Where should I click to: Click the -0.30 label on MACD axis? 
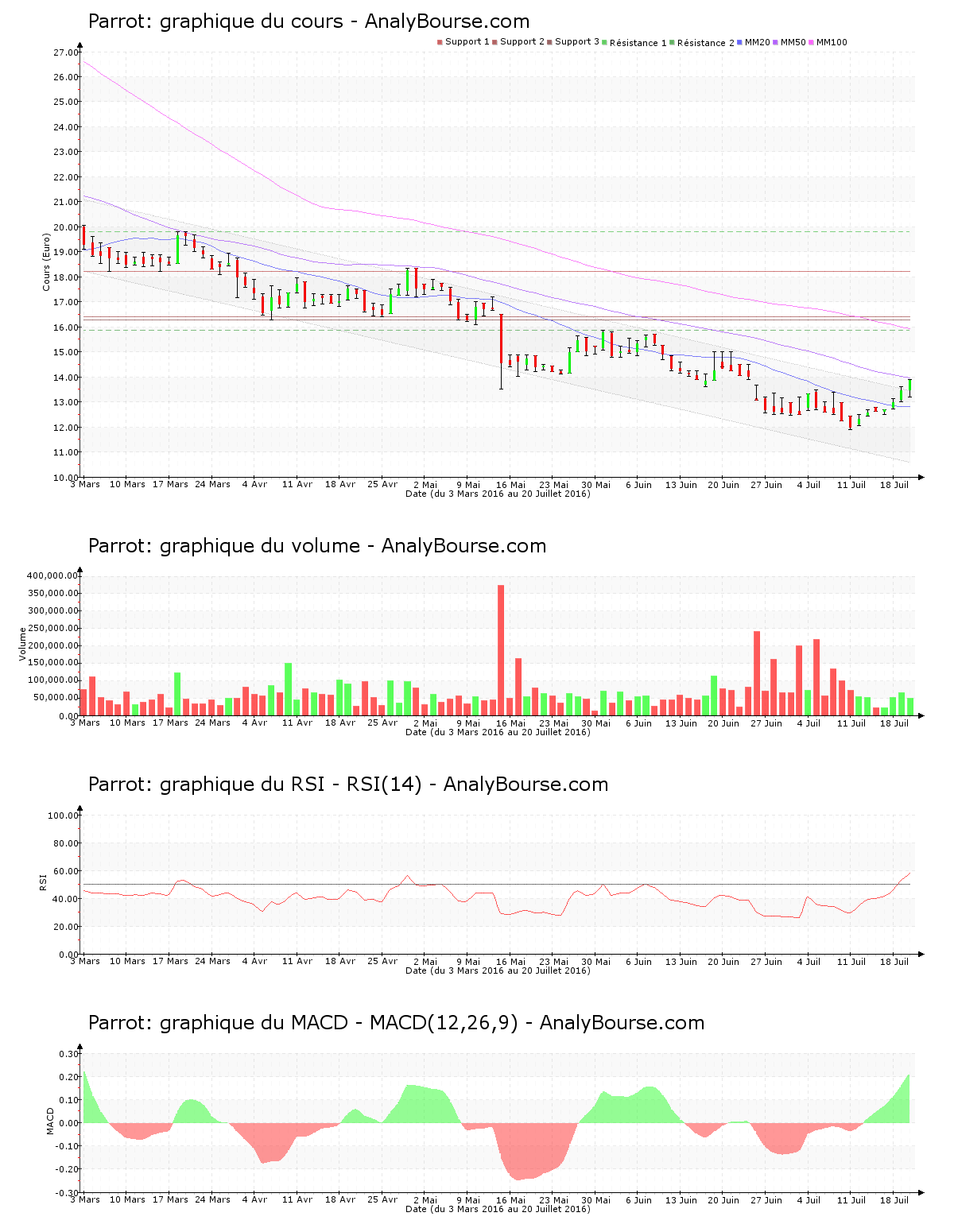pyautogui.click(x=68, y=1192)
